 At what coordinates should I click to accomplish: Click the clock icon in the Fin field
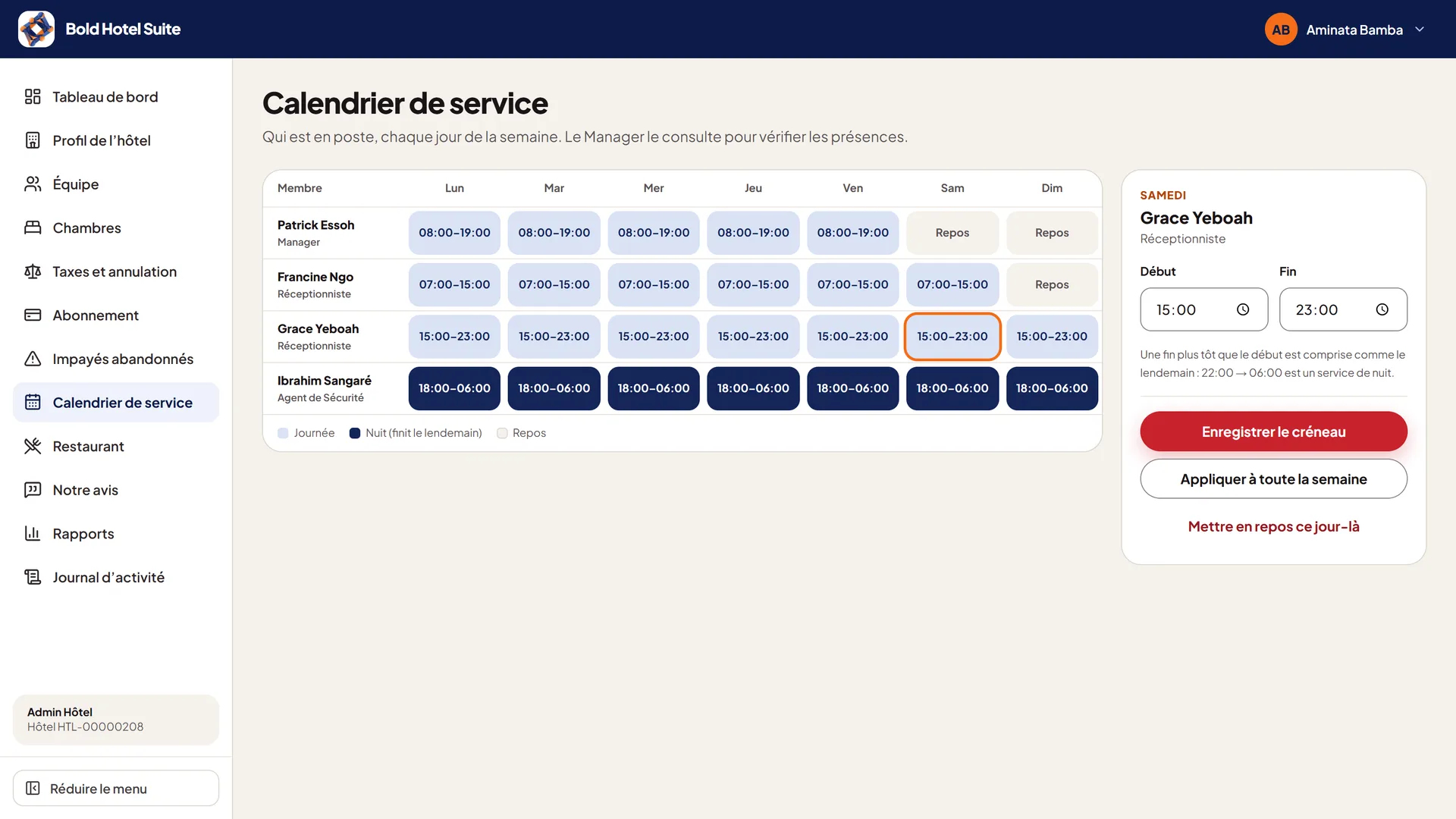click(1382, 309)
